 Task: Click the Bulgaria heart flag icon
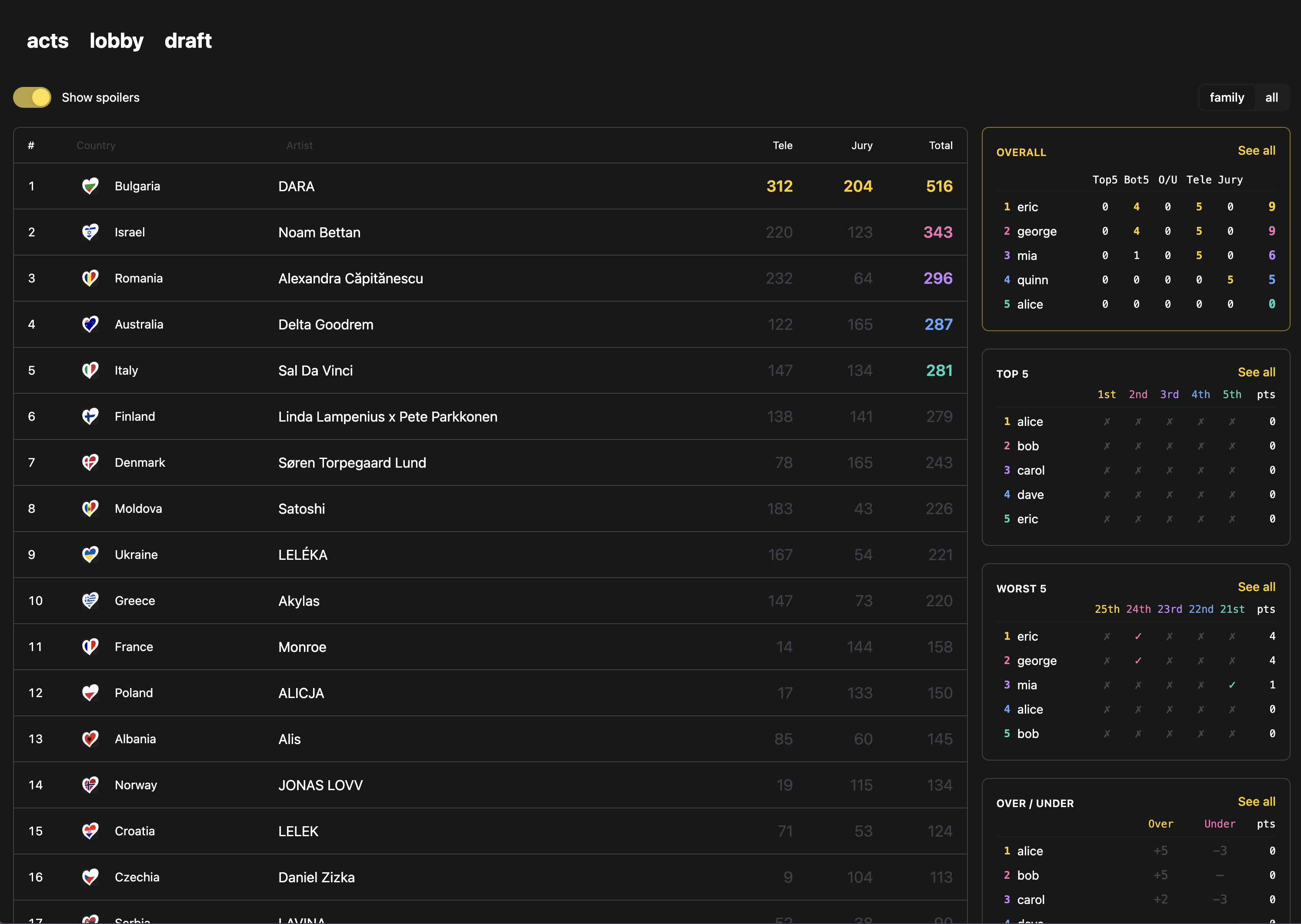click(90, 186)
